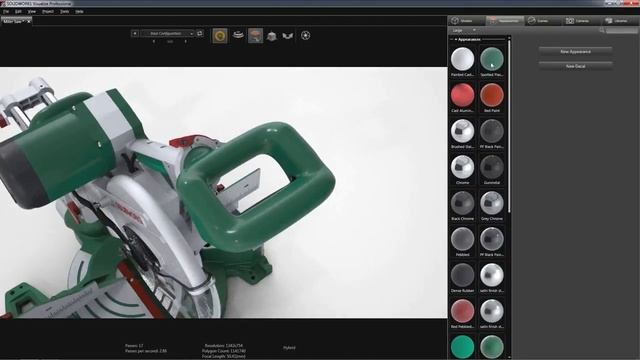Select the Chrome appearance sphere
The image size is (640, 360).
[x=462, y=167]
